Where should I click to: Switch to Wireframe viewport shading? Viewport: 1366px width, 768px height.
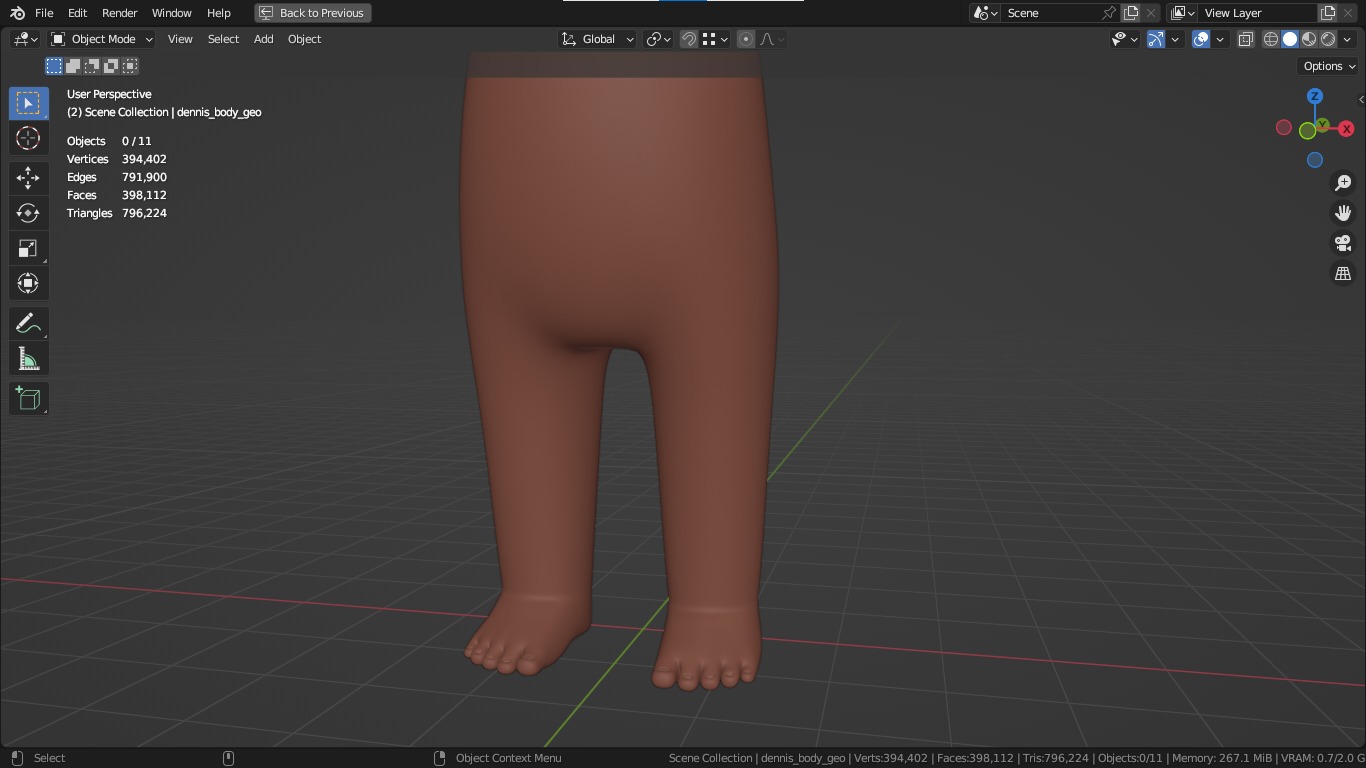click(x=1271, y=39)
